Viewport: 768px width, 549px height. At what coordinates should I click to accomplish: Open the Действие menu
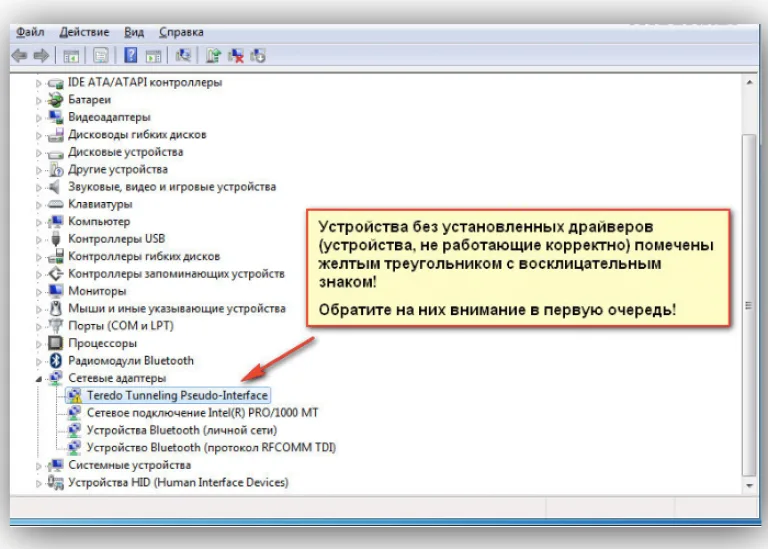click(84, 32)
